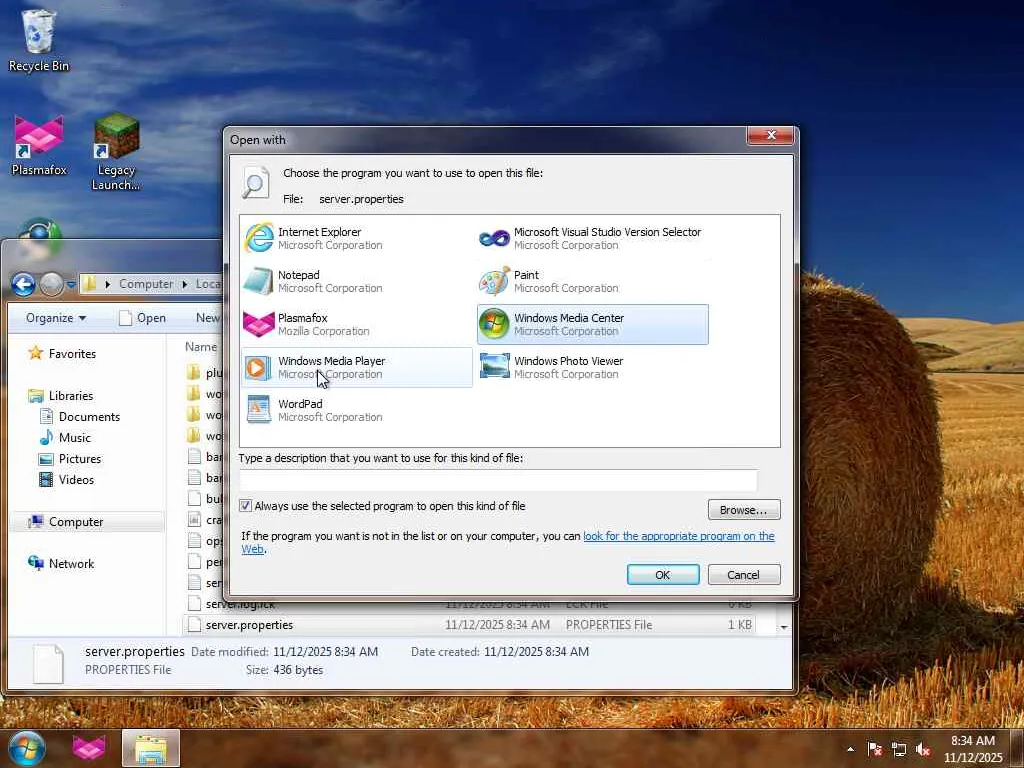Expand breadcrumb arrow before Computer

click(108, 284)
